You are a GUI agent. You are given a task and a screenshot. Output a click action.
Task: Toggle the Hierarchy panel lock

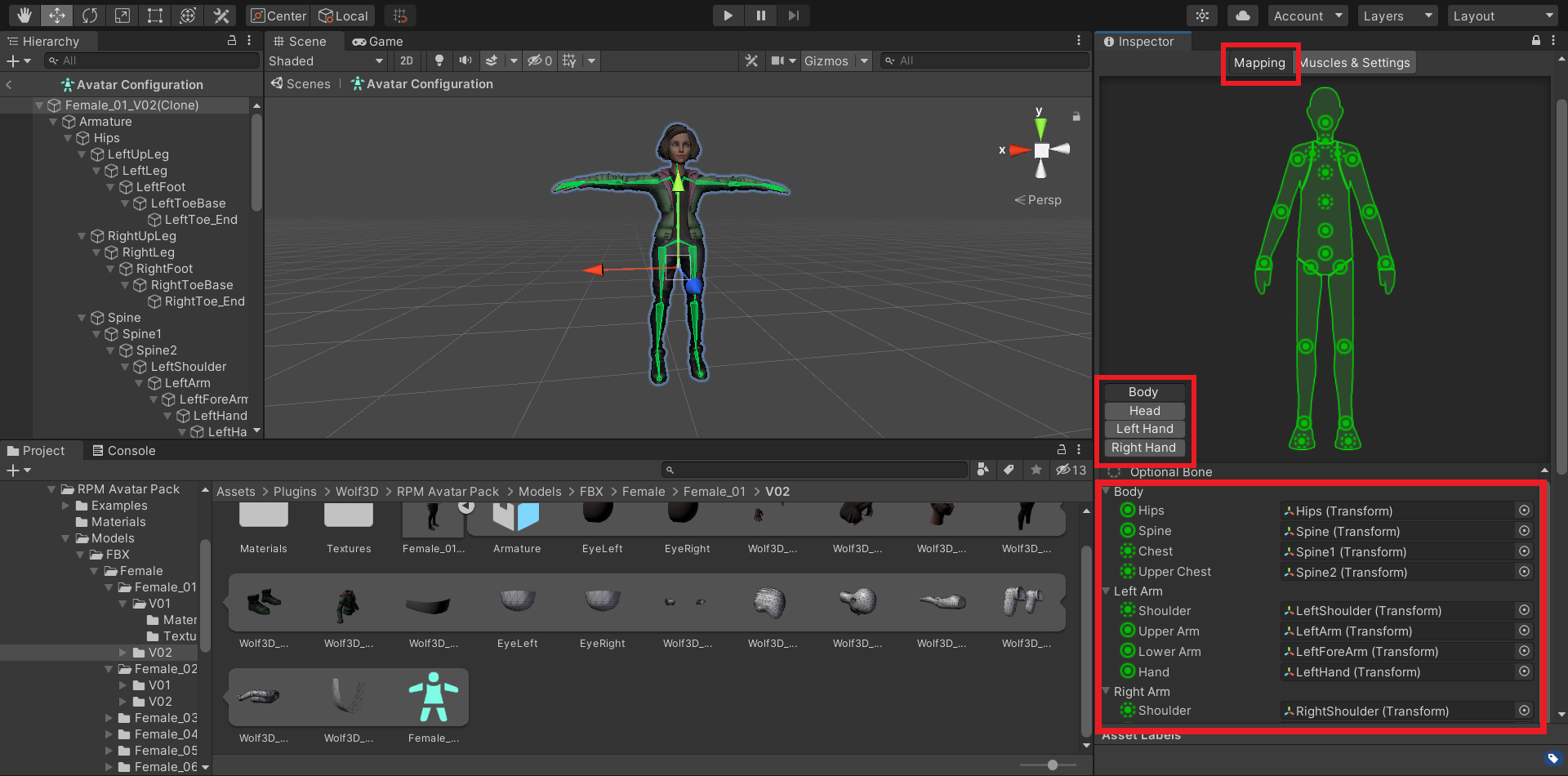pos(232,41)
